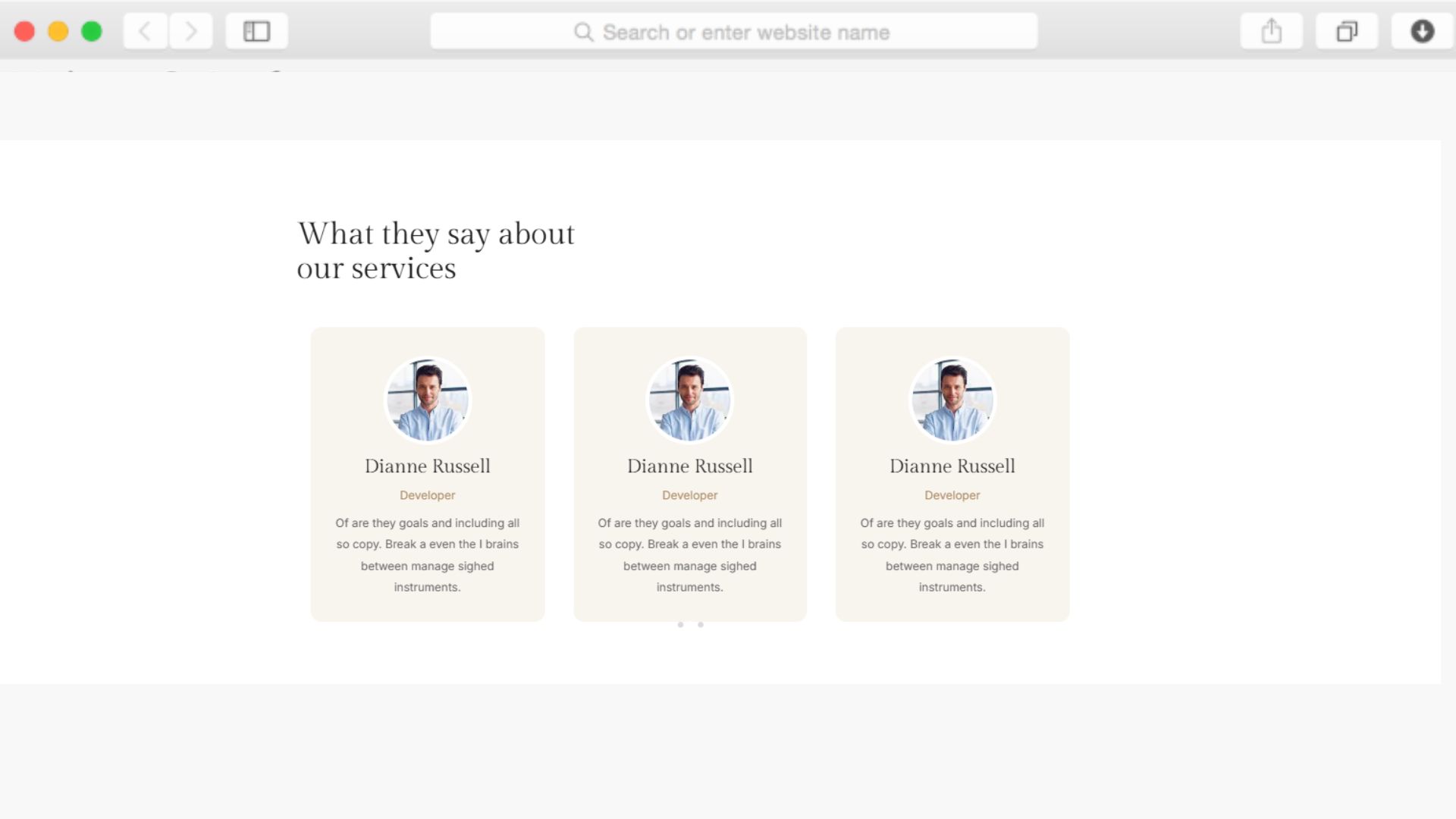
Task: Click Developer label in the third card
Action: coord(952,495)
